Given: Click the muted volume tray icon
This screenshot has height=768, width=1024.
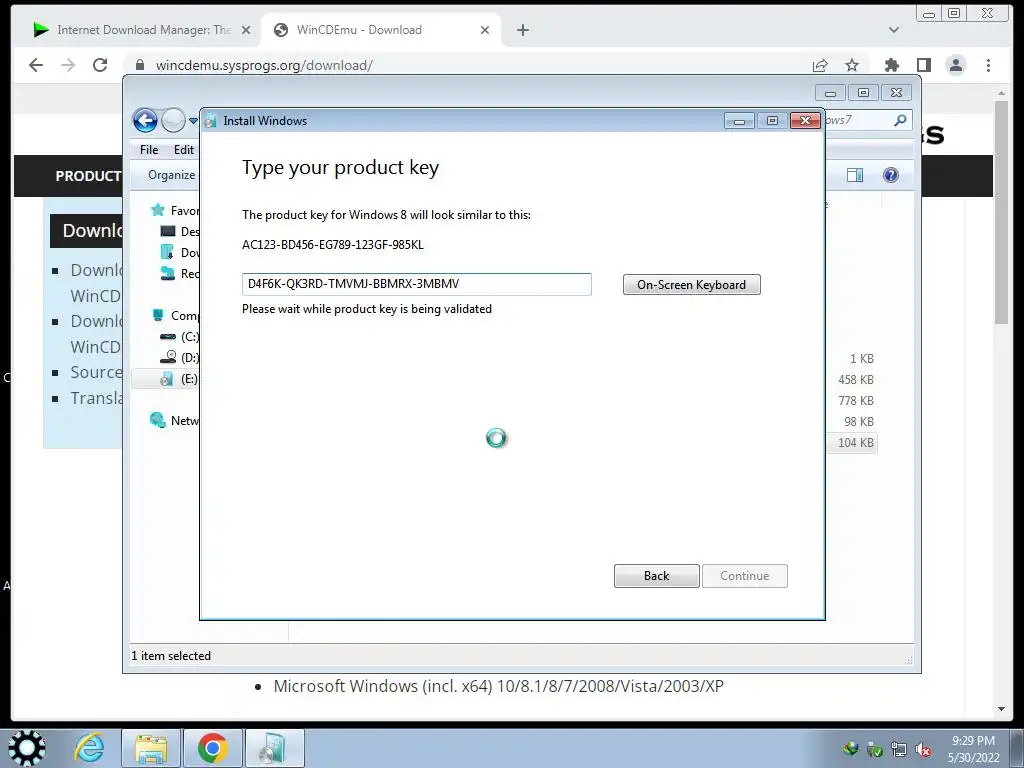Looking at the screenshot, I should [923, 750].
